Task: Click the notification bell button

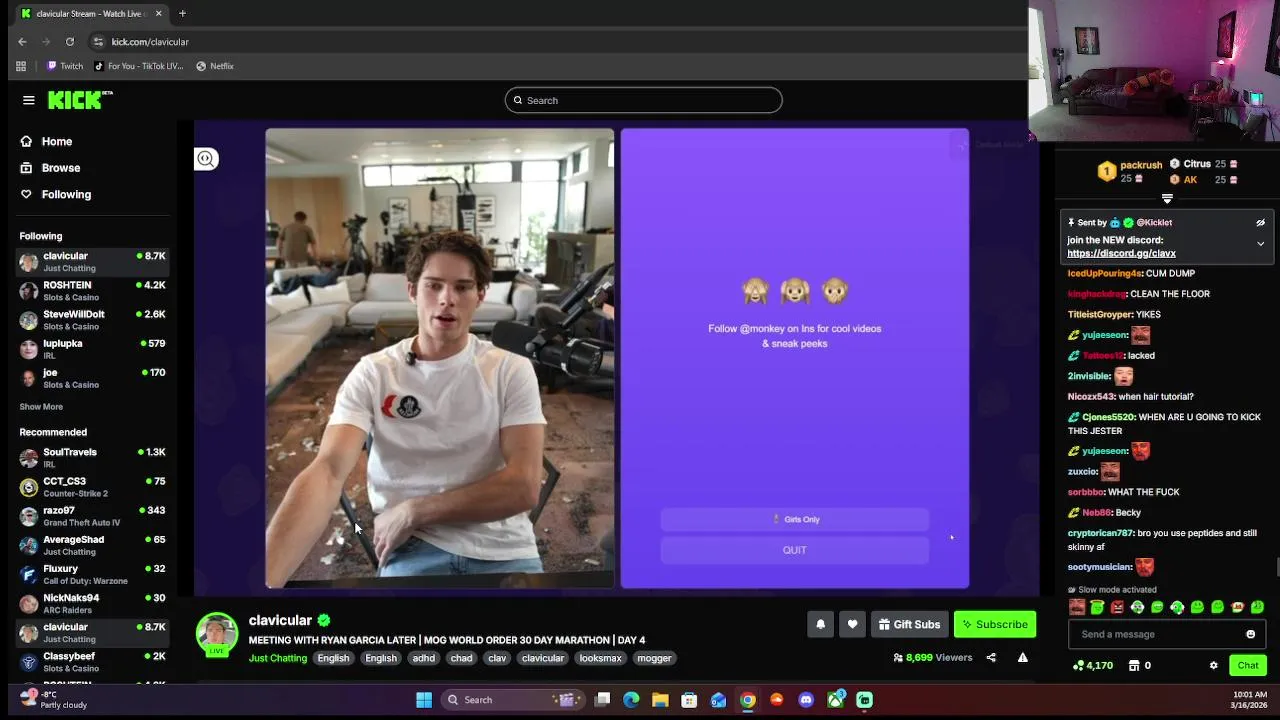Action: pyautogui.click(x=821, y=624)
